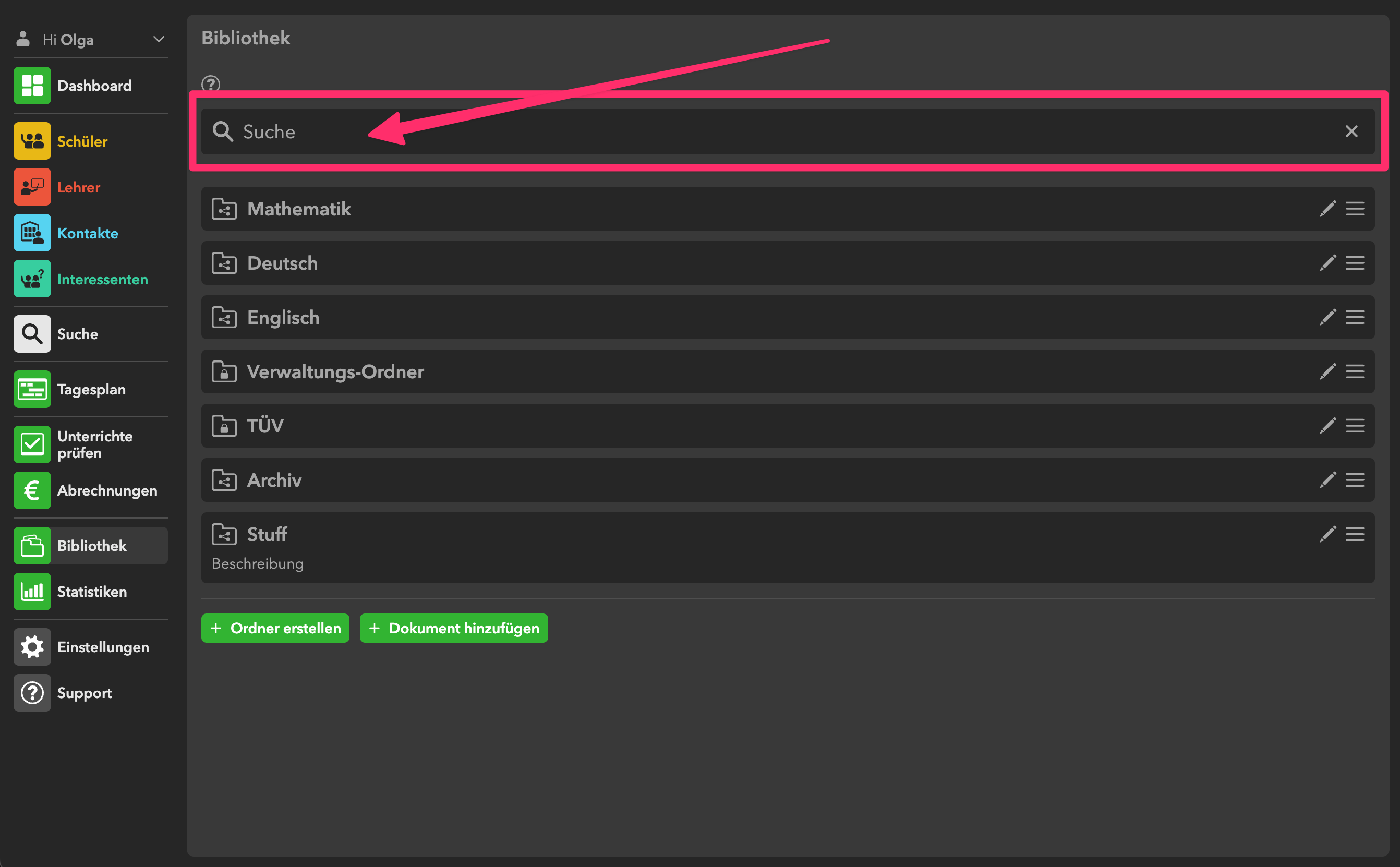The height and width of the screenshot is (867, 1400).
Task: Click the help question mark under Bibliothek
Action: pos(210,85)
